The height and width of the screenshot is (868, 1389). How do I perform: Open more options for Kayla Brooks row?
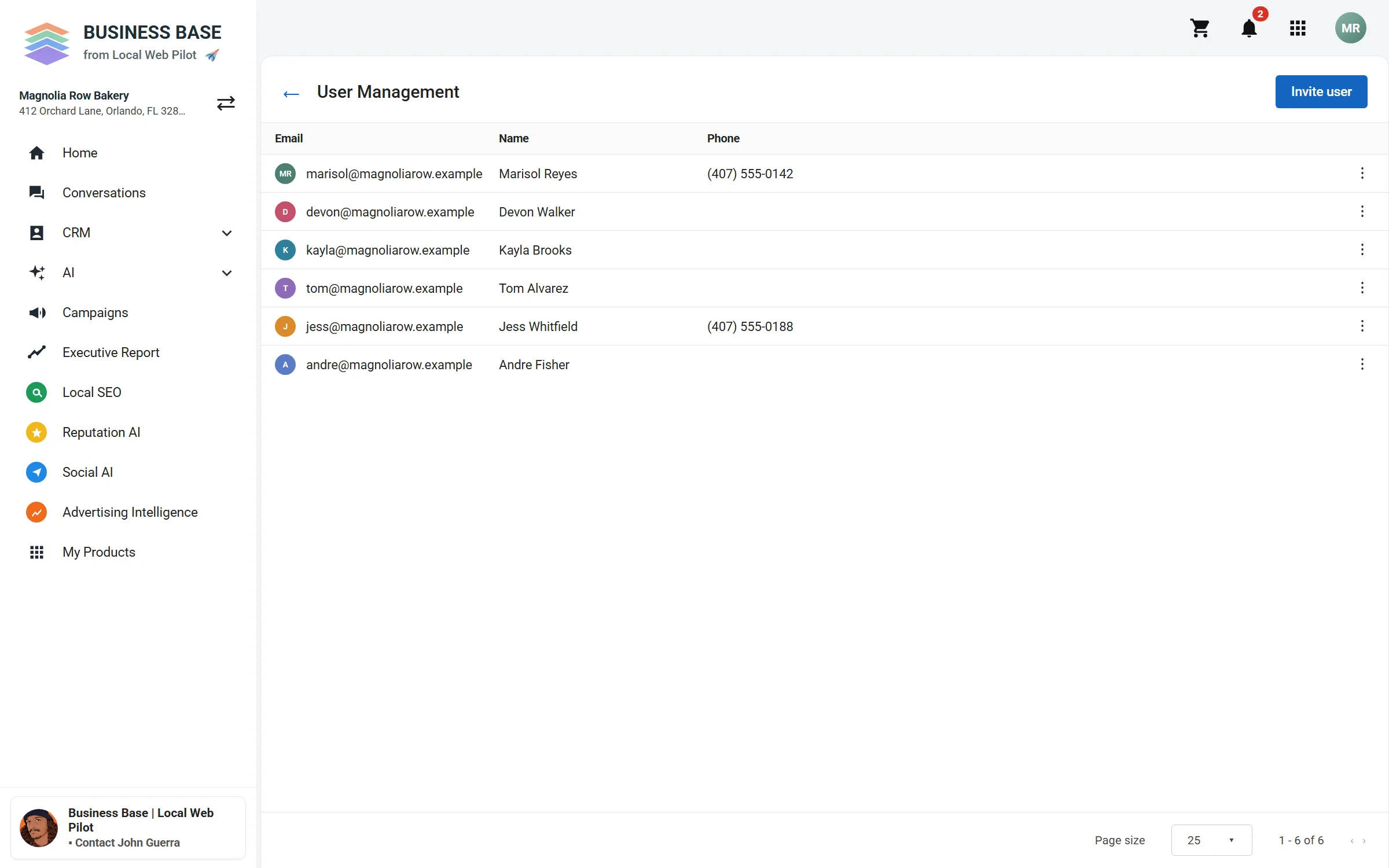(1362, 250)
